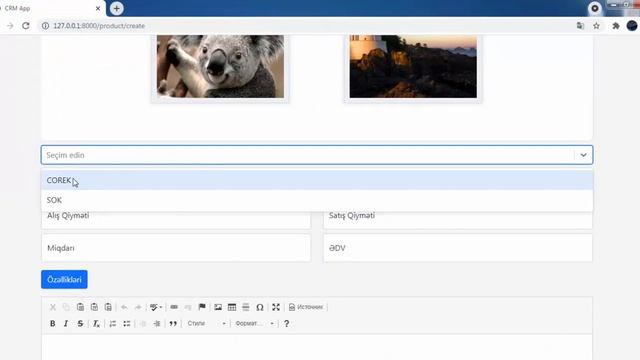Insert a horizontal line

(246, 307)
